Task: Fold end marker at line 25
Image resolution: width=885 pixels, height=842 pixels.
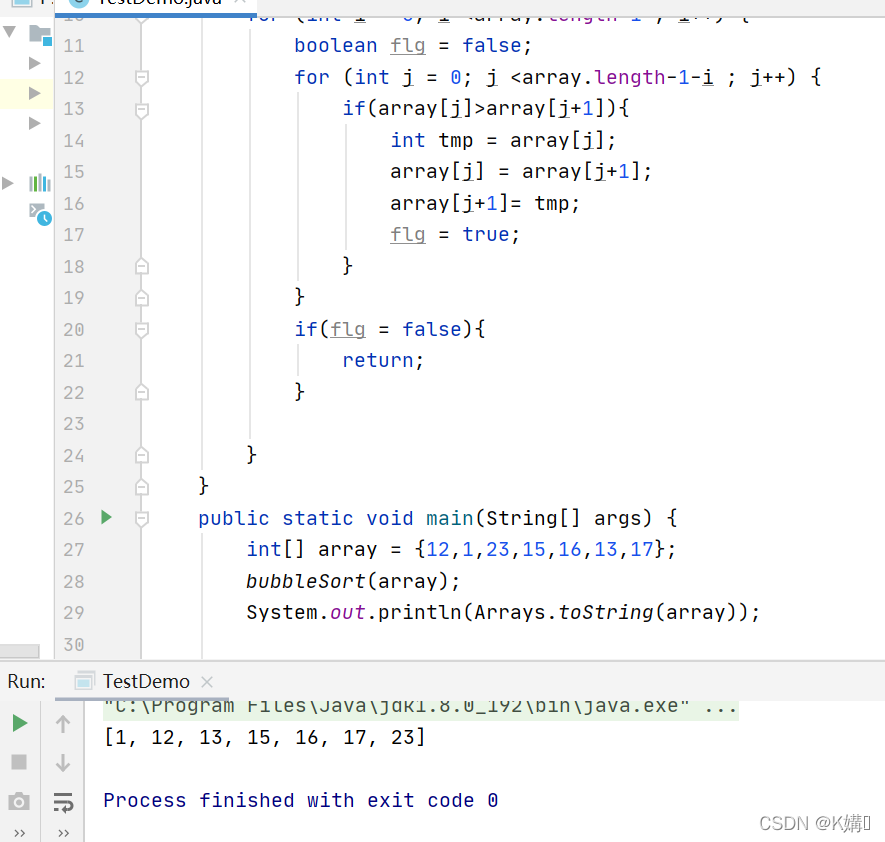Action: pos(142,487)
